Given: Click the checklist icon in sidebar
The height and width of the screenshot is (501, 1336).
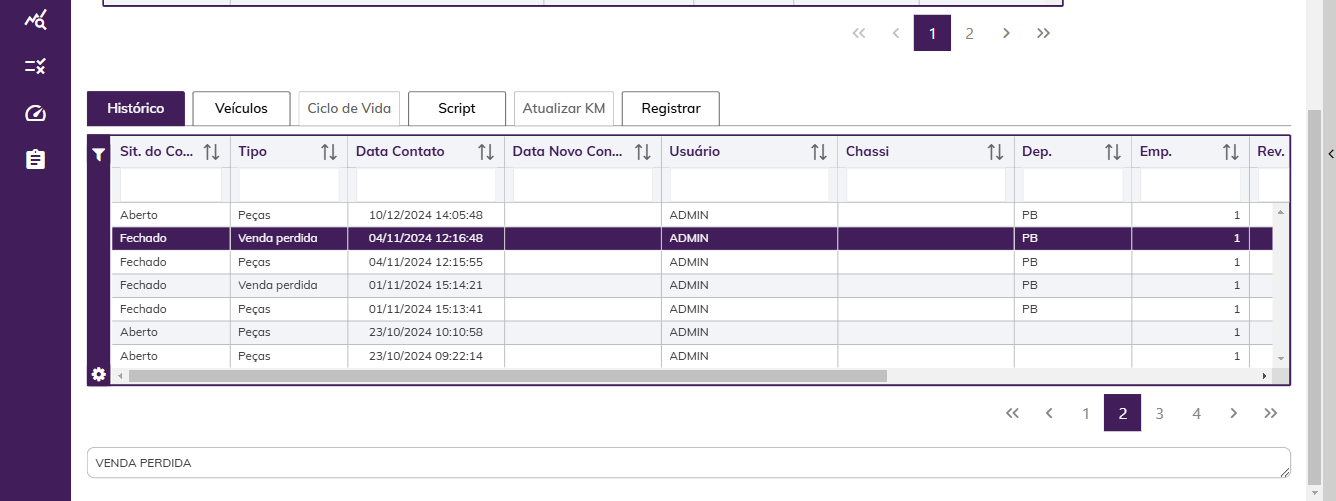Looking at the screenshot, I should point(35,66).
